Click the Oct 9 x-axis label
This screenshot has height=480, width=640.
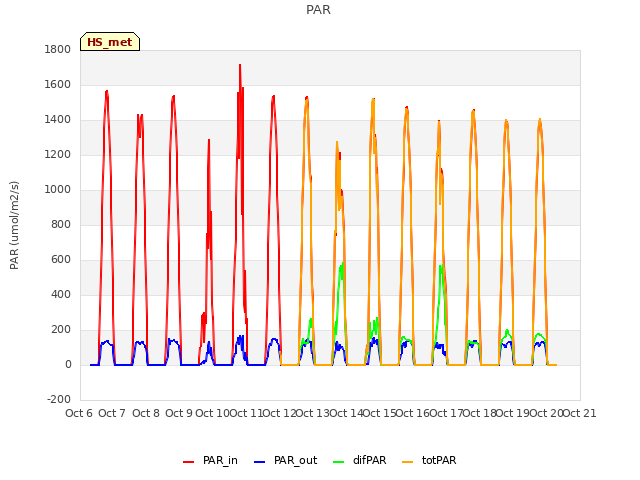(179, 413)
